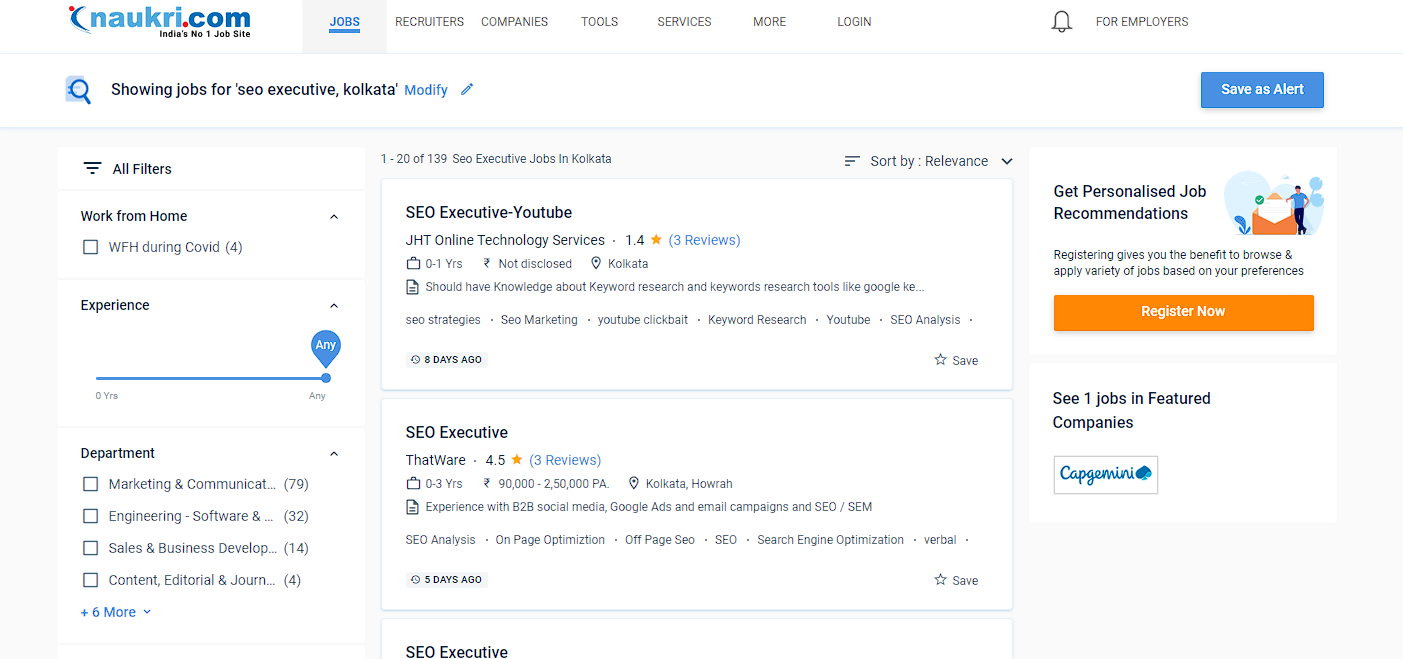Image resolution: width=1403 pixels, height=659 pixels.
Task: Click the pencil icon to edit search
Action: coord(467,89)
